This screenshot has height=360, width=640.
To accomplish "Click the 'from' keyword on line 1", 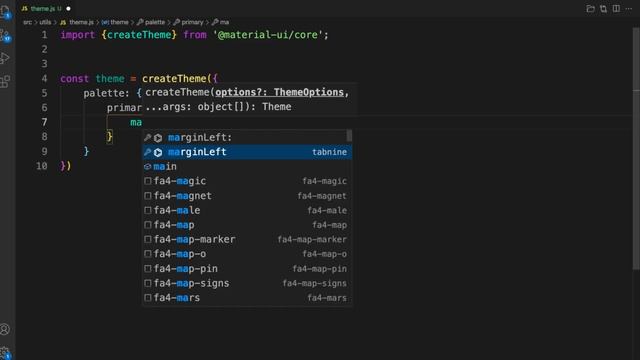I will 195,35.
